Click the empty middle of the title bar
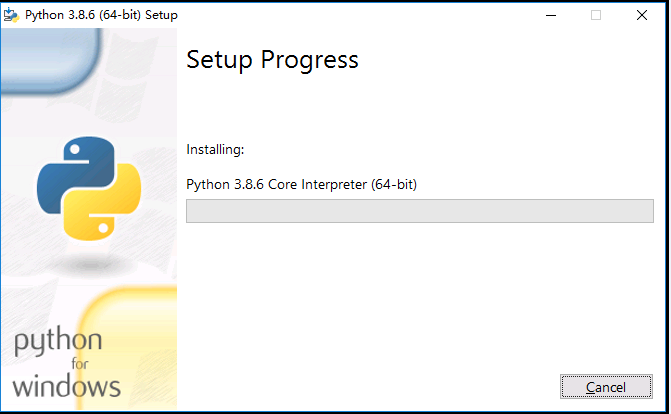Viewport: 671px width, 414px height. click(x=350, y=14)
